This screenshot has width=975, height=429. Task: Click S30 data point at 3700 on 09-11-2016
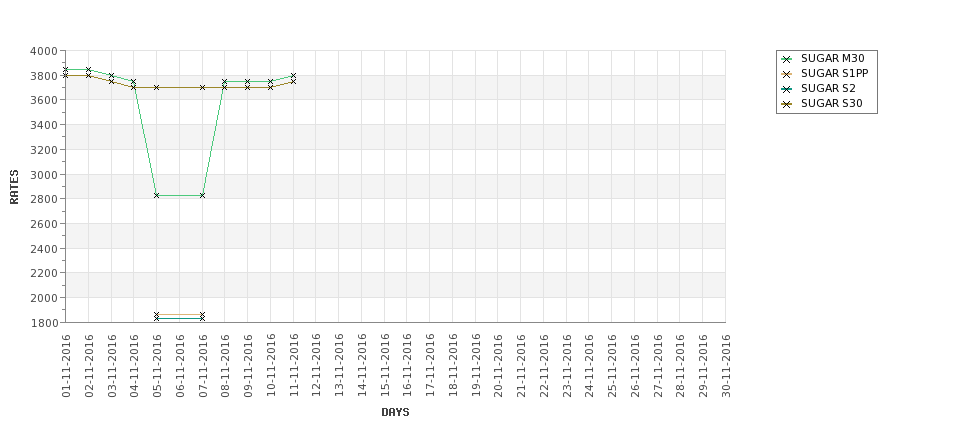coord(247,88)
